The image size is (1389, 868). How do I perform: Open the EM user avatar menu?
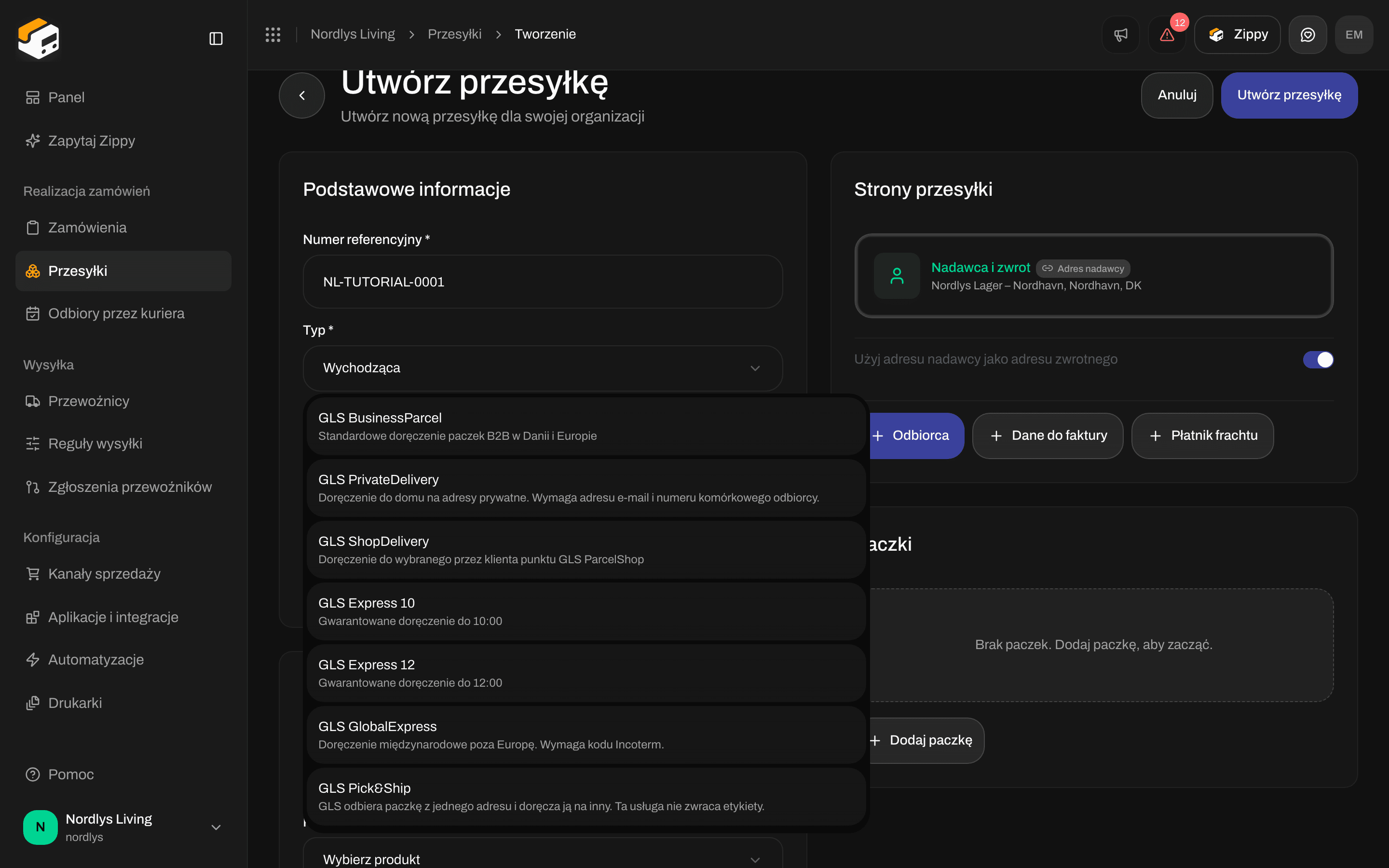tap(1354, 34)
